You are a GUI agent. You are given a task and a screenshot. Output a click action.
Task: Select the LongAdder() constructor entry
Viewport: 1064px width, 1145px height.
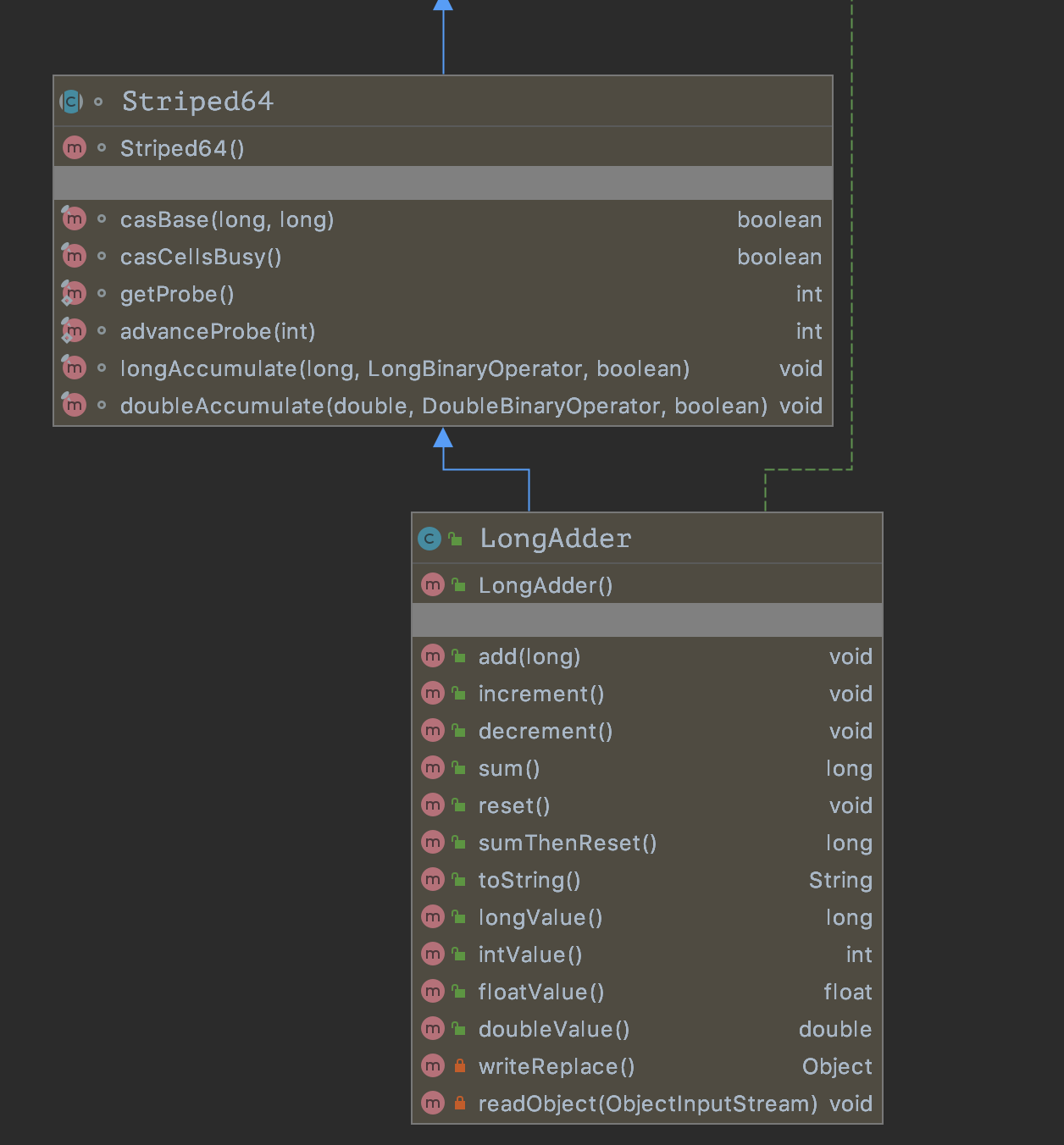(545, 586)
